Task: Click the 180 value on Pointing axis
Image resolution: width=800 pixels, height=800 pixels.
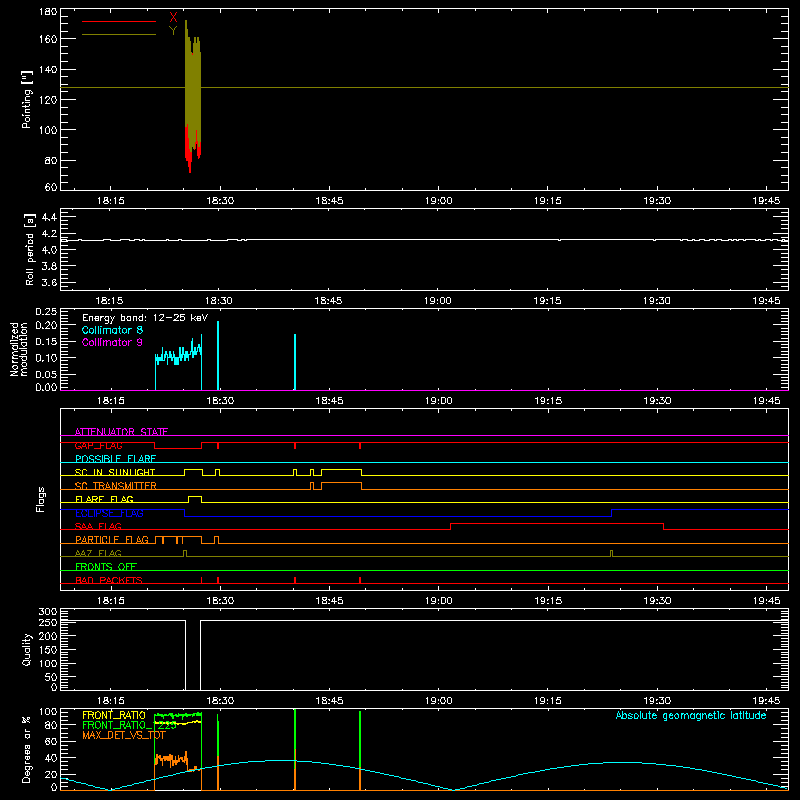Action: 48,12
